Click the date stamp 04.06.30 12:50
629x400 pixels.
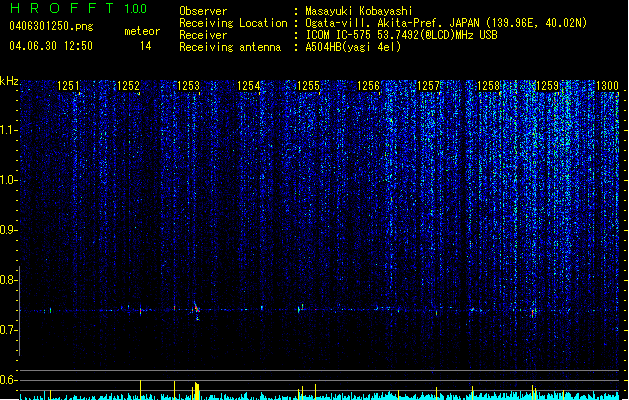pyautogui.click(x=51, y=46)
